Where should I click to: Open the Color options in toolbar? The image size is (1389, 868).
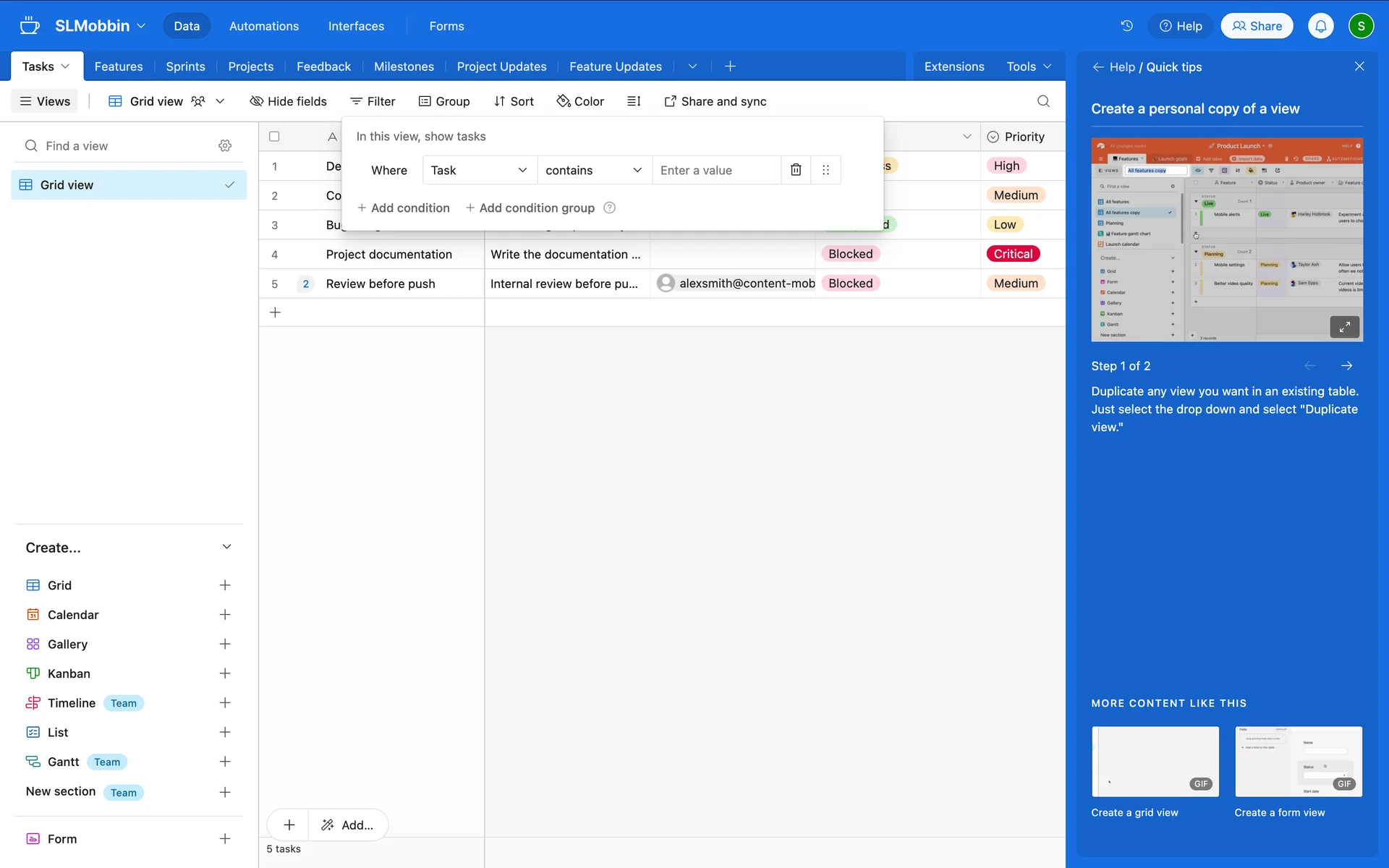click(580, 101)
